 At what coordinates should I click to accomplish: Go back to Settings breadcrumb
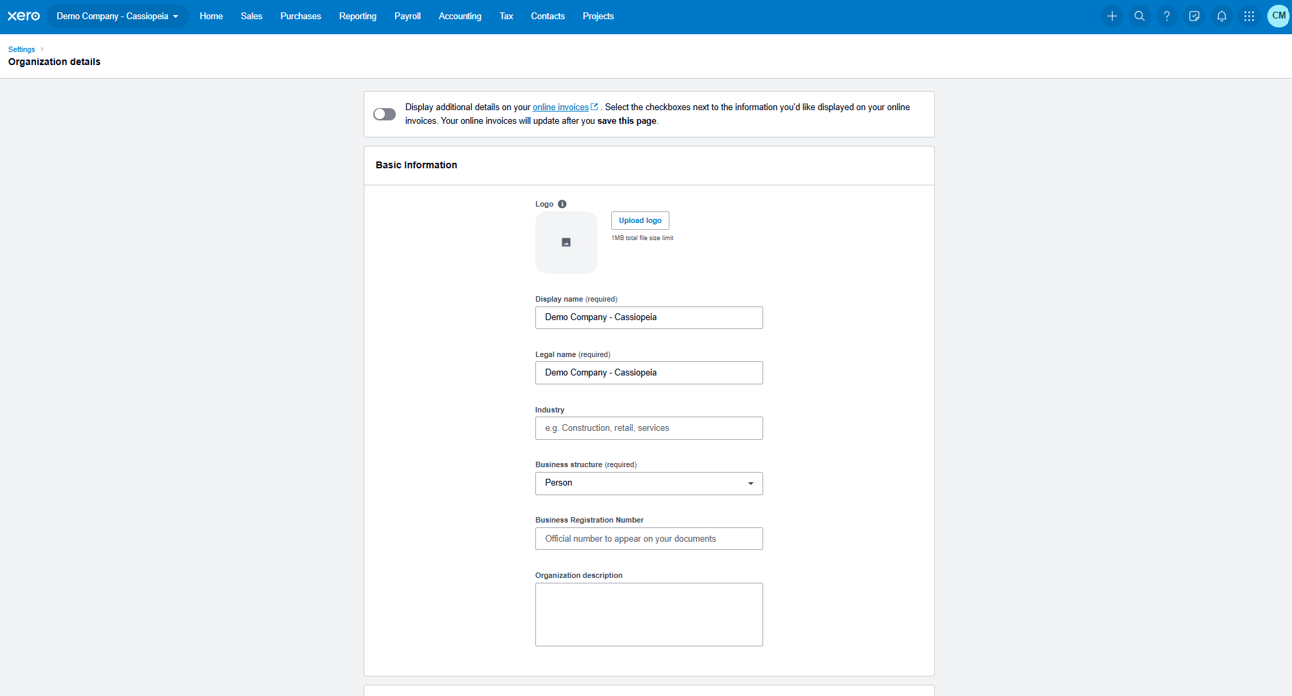click(x=21, y=49)
